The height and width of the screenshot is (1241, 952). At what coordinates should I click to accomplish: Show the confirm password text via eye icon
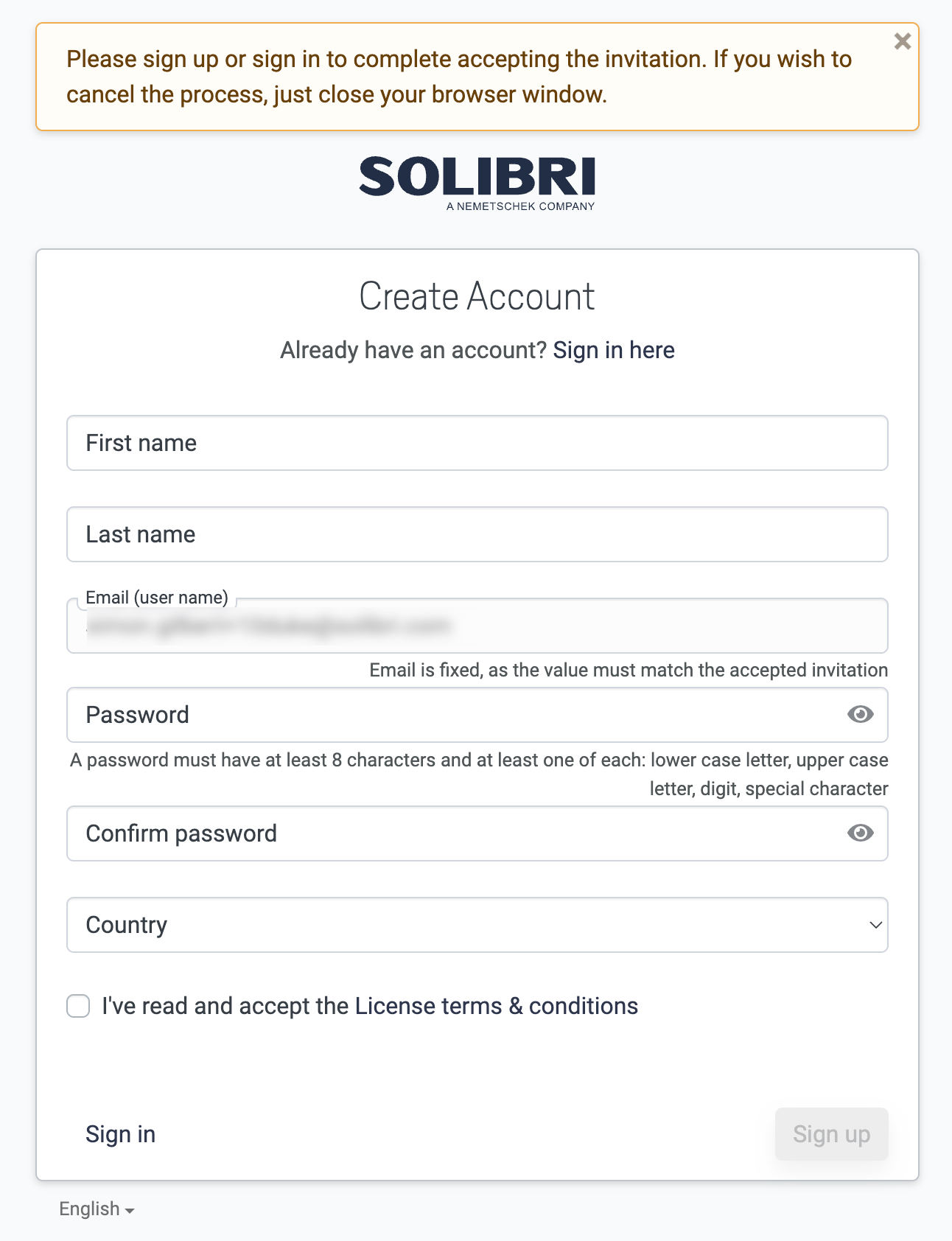pos(860,833)
